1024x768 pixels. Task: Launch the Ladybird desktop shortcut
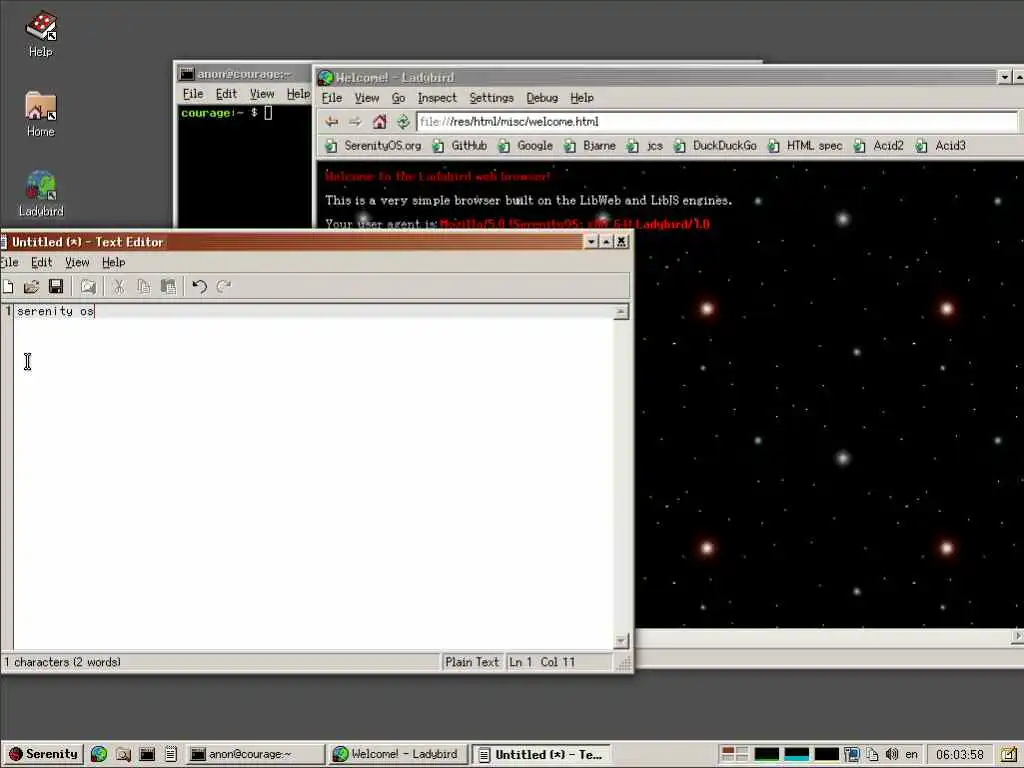[x=40, y=194]
